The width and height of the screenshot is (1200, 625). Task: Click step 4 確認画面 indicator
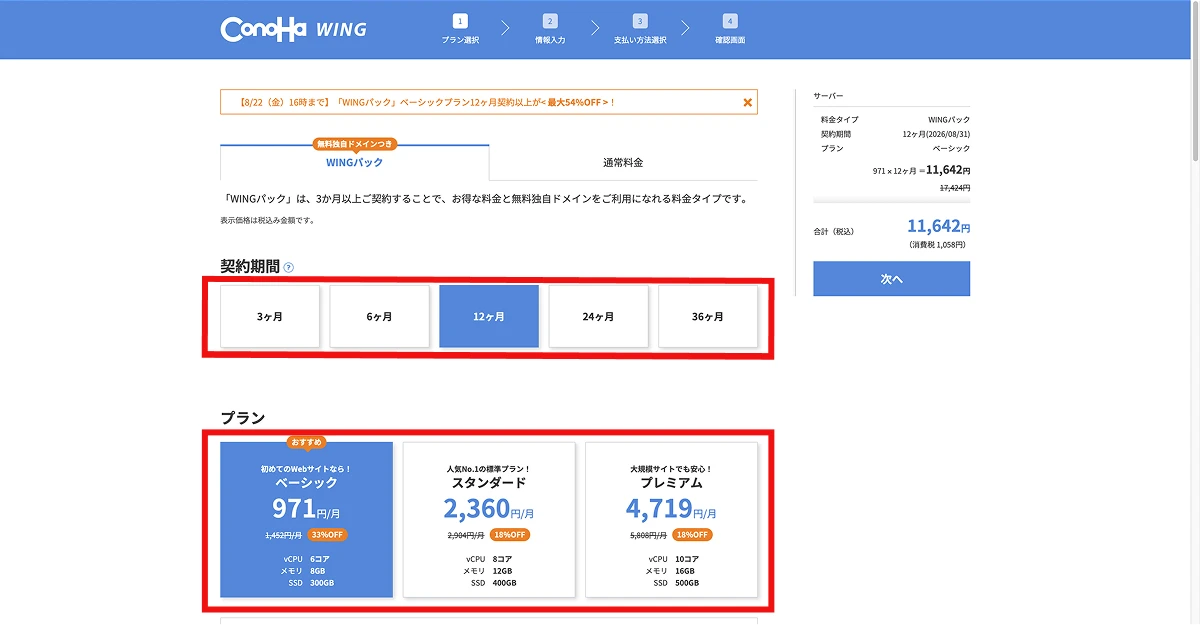tap(730, 29)
